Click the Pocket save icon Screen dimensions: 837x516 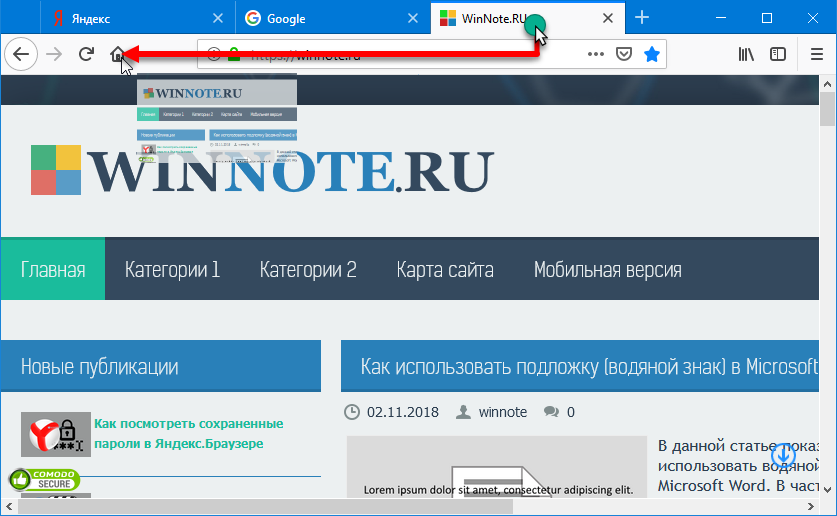(623, 55)
